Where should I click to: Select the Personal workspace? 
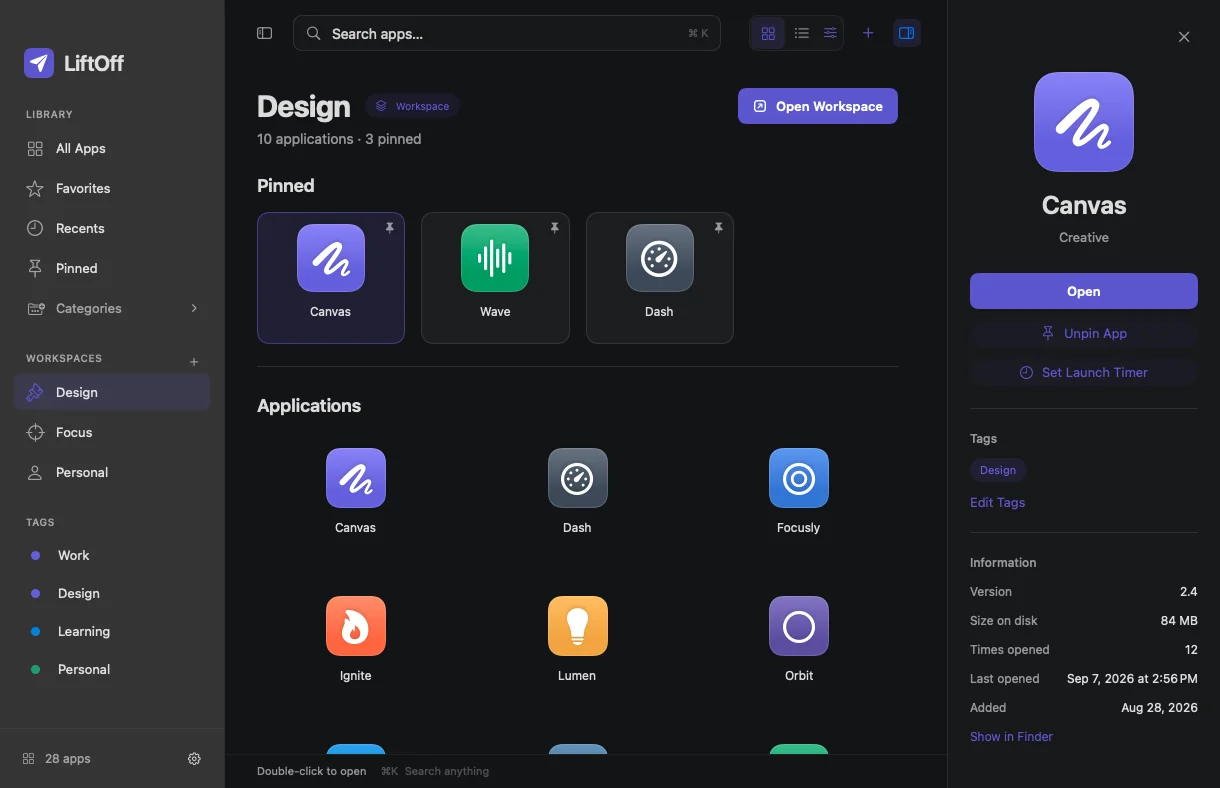[112, 472]
